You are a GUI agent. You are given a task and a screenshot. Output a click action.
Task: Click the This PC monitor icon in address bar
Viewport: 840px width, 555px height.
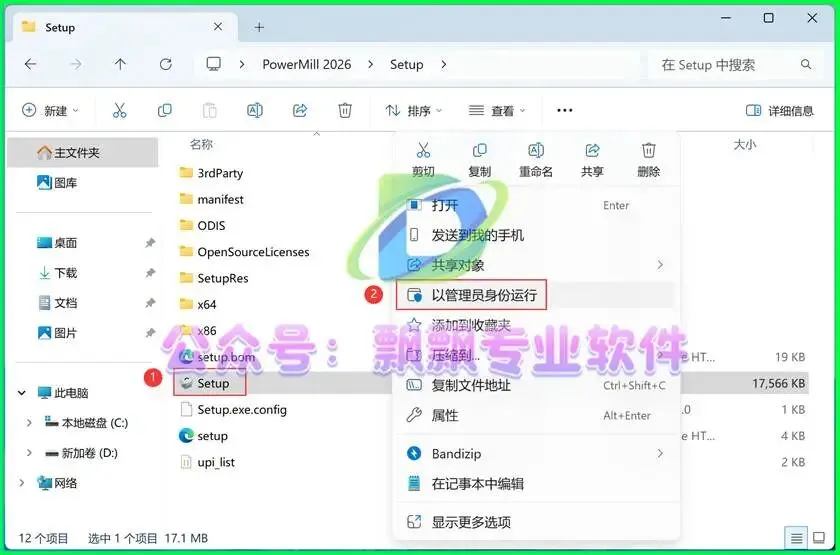(214, 65)
